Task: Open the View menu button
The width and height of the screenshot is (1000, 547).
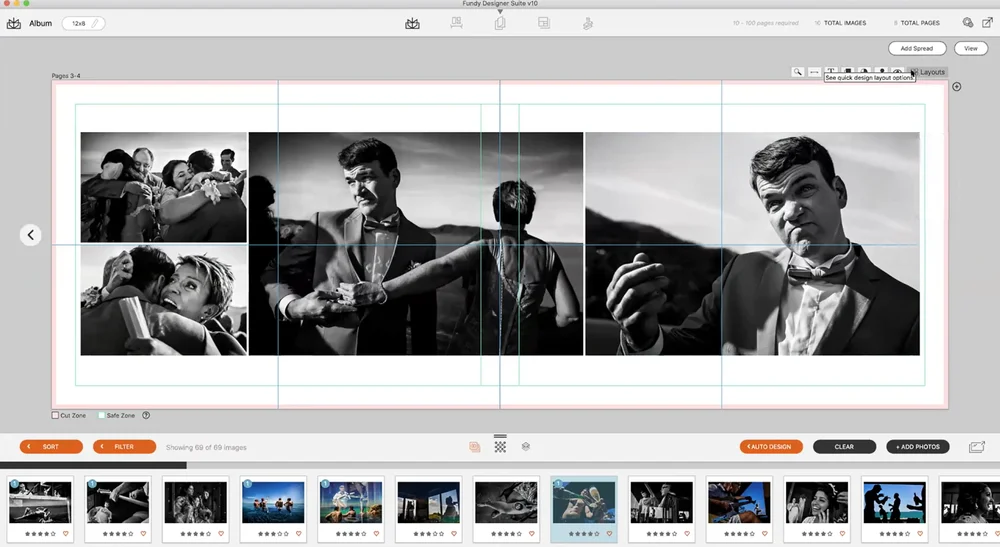Action: 970,48
